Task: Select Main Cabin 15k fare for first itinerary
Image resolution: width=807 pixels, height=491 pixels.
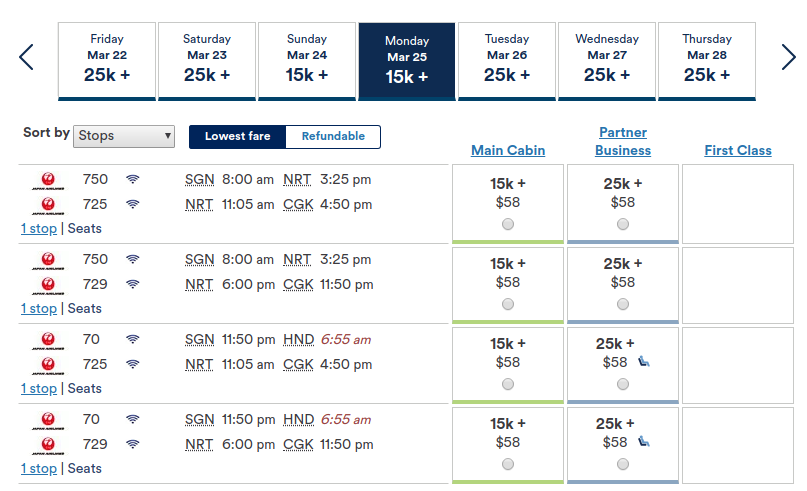Action: [x=508, y=224]
